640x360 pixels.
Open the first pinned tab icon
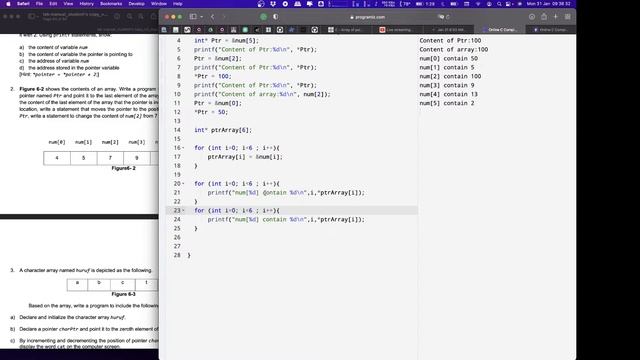coord(164,30)
